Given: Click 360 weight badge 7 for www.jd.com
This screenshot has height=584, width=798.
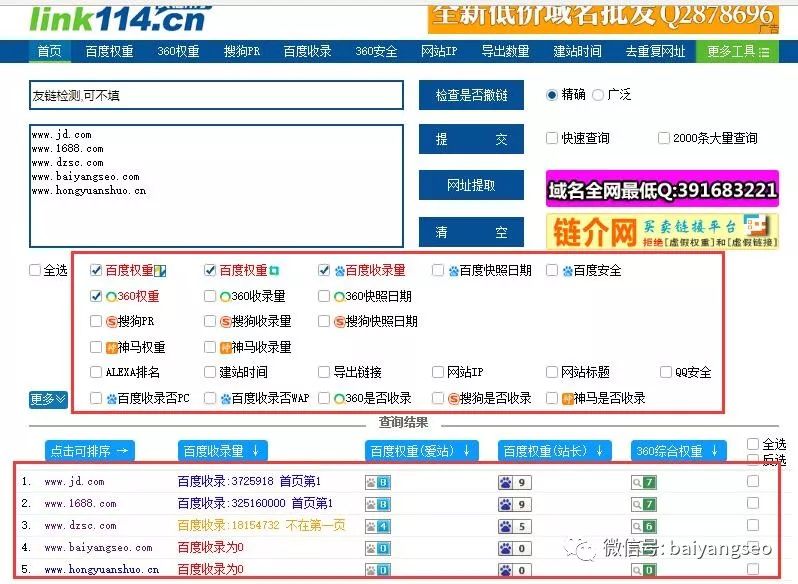Looking at the screenshot, I should pyautogui.click(x=644, y=482).
